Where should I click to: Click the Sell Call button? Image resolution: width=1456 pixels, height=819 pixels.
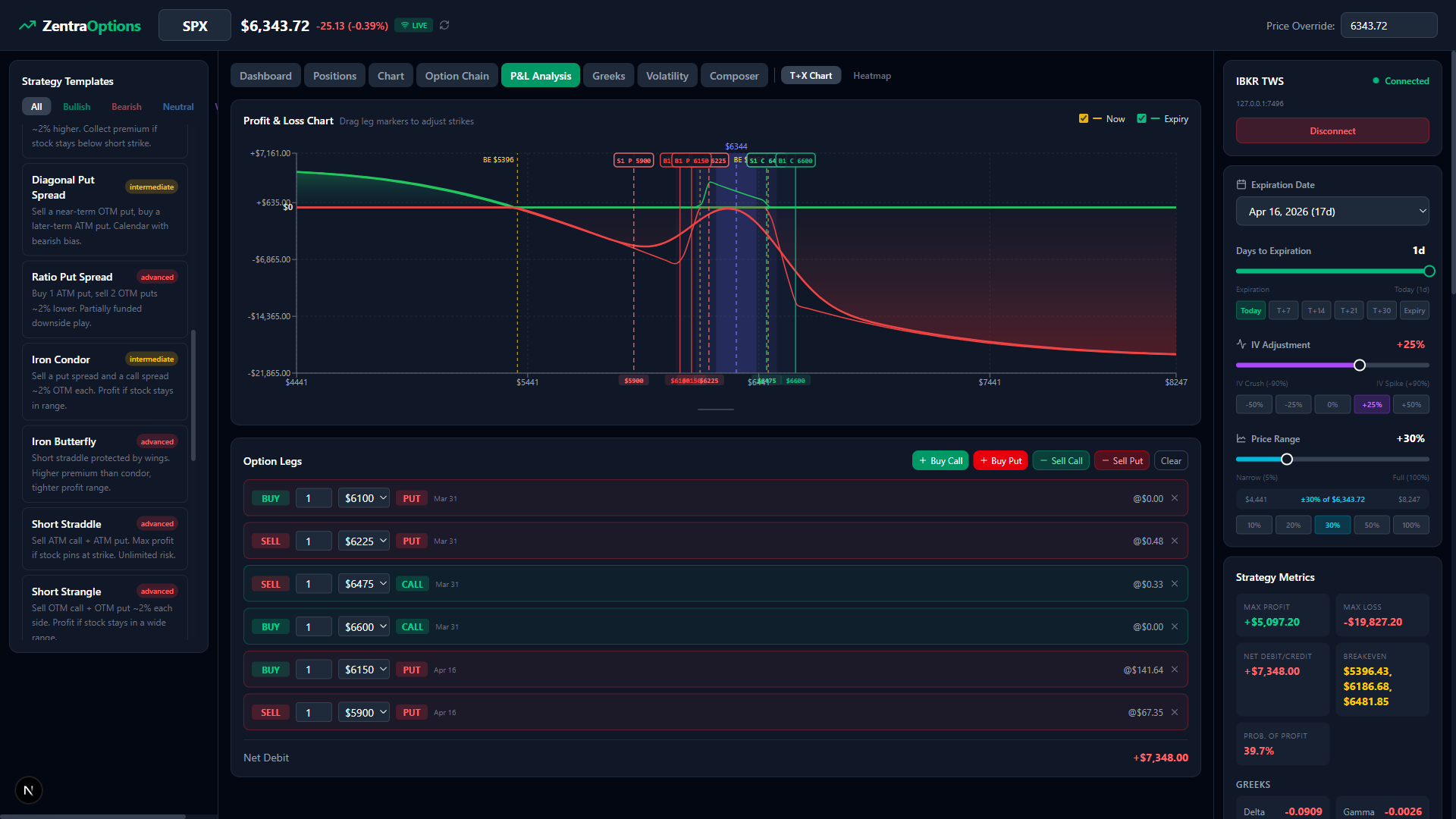[1061, 460]
